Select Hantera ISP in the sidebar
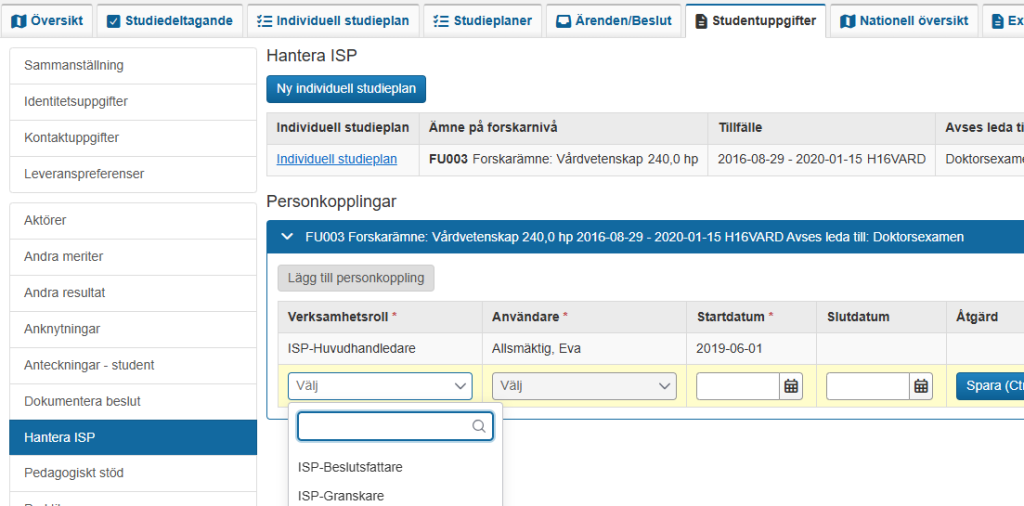1024x506 pixels. point(133,437)
